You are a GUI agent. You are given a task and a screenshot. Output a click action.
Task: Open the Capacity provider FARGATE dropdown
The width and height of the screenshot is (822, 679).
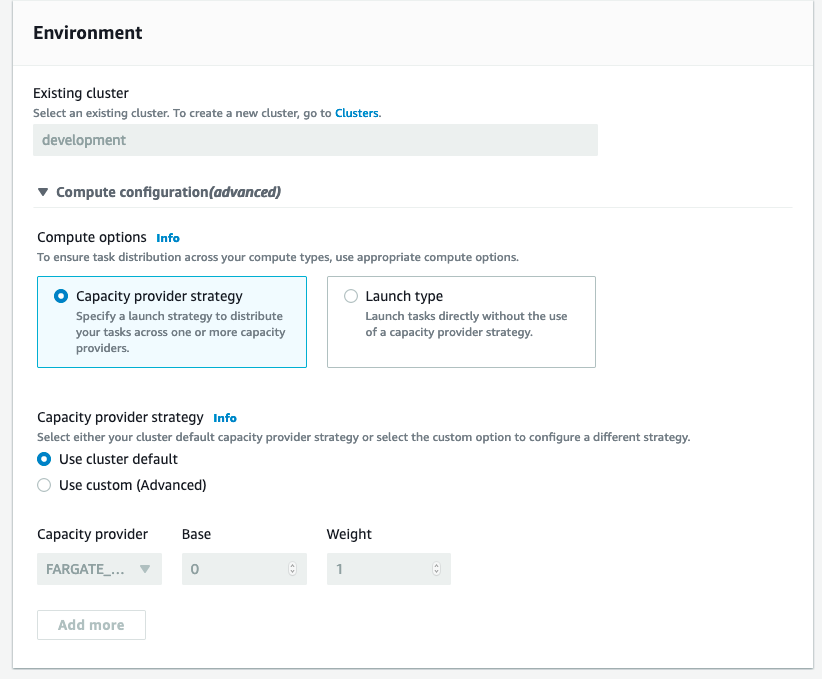[x=98, y=569]
